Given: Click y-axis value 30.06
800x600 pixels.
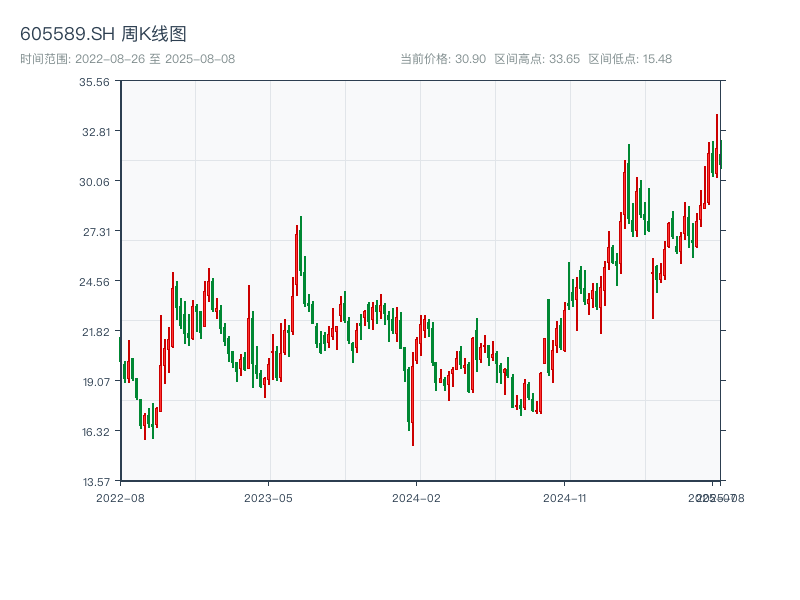Looking at the screenshot, I should pyautogui.click(x=94, y=182).
